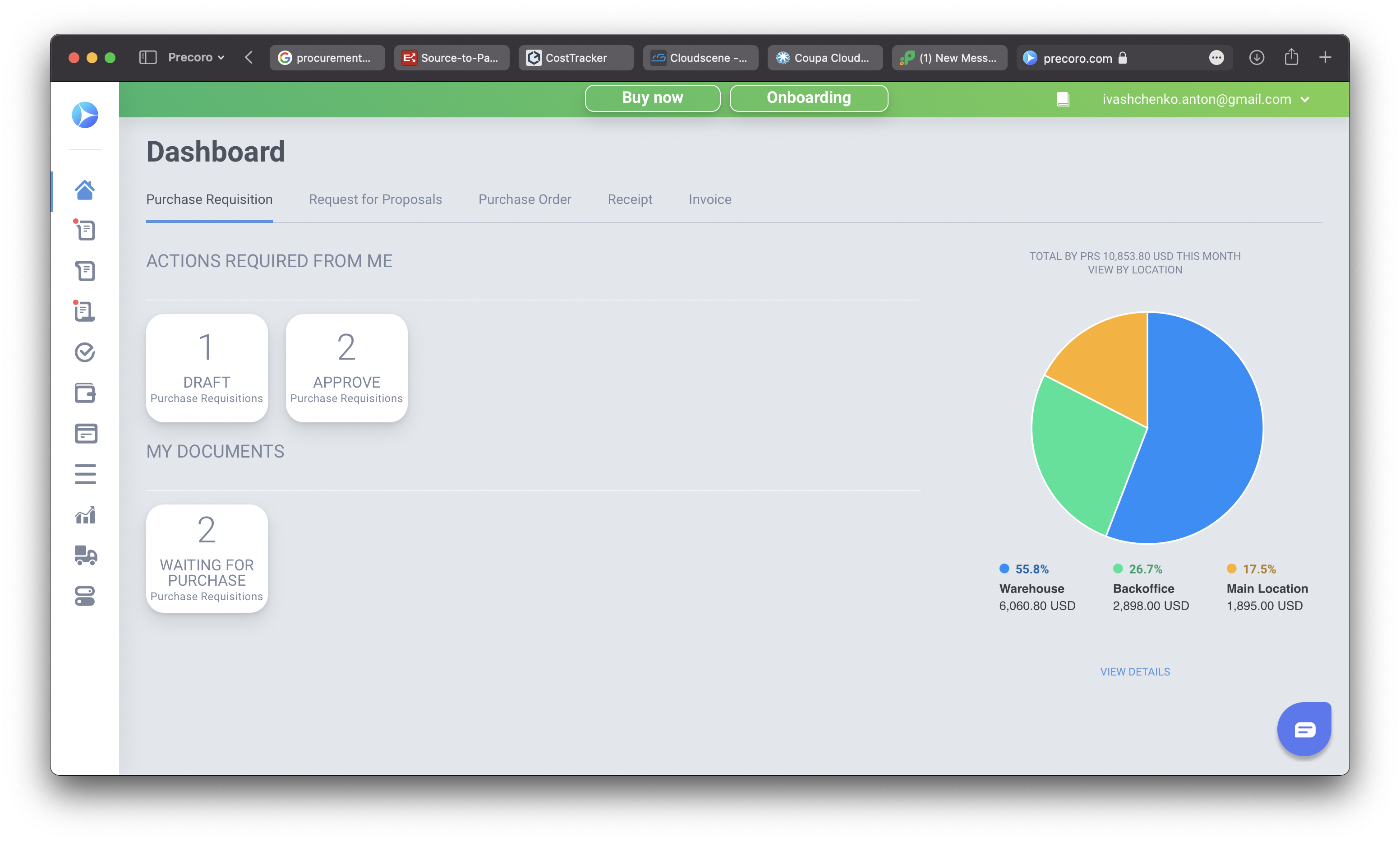Switch to the Purchase Order tab
Viewport: 1400px width, 842px height.
point(525,200)
